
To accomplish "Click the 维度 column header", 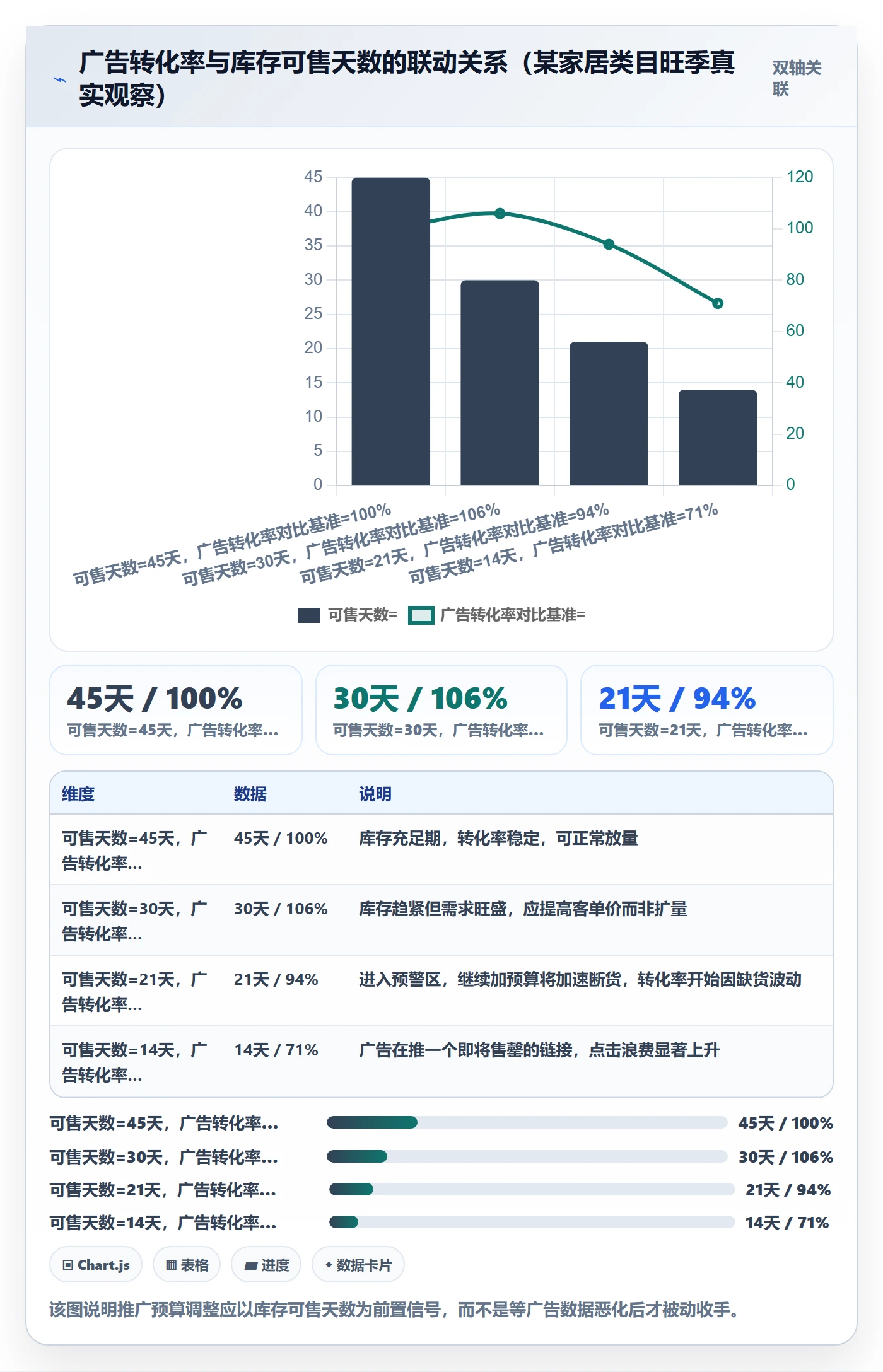I will (78, 794).
